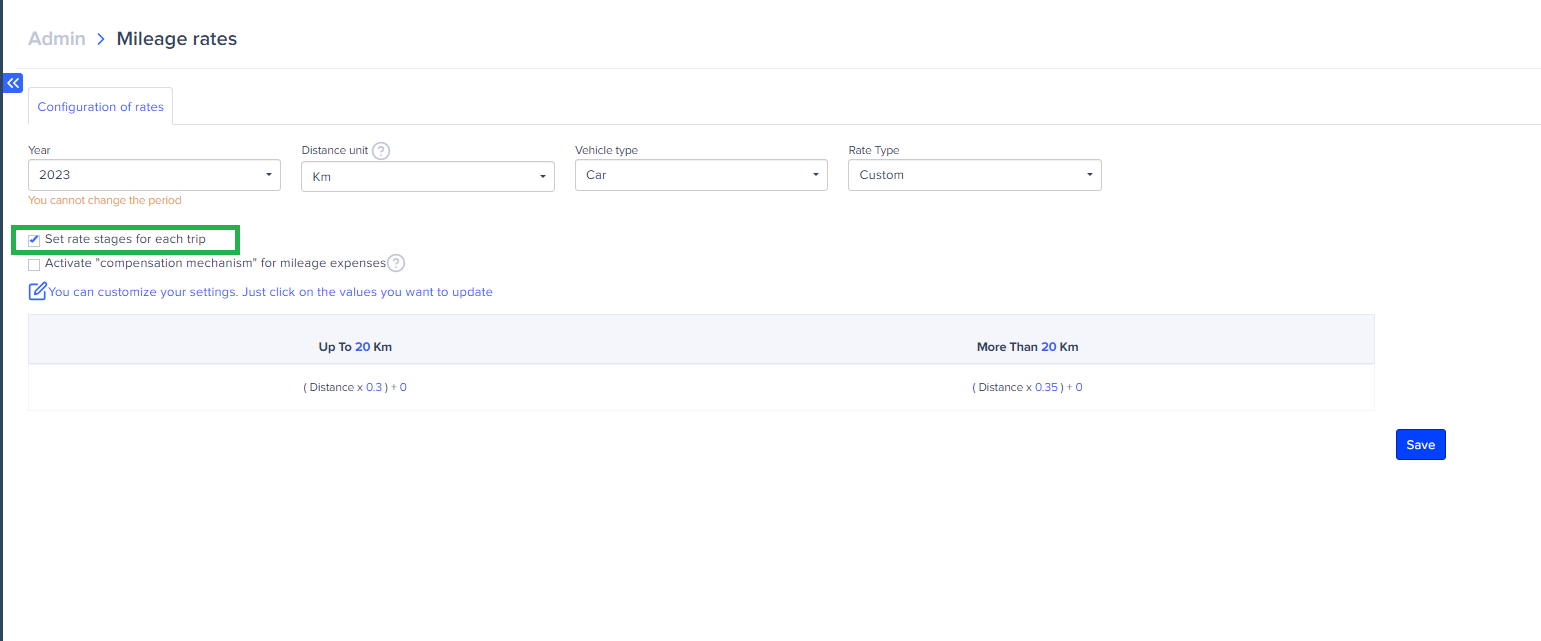The width and height of the screenshot is (1541, 641).
Task: Go to Admin via the breadcrumb
Action: point(57,39)
